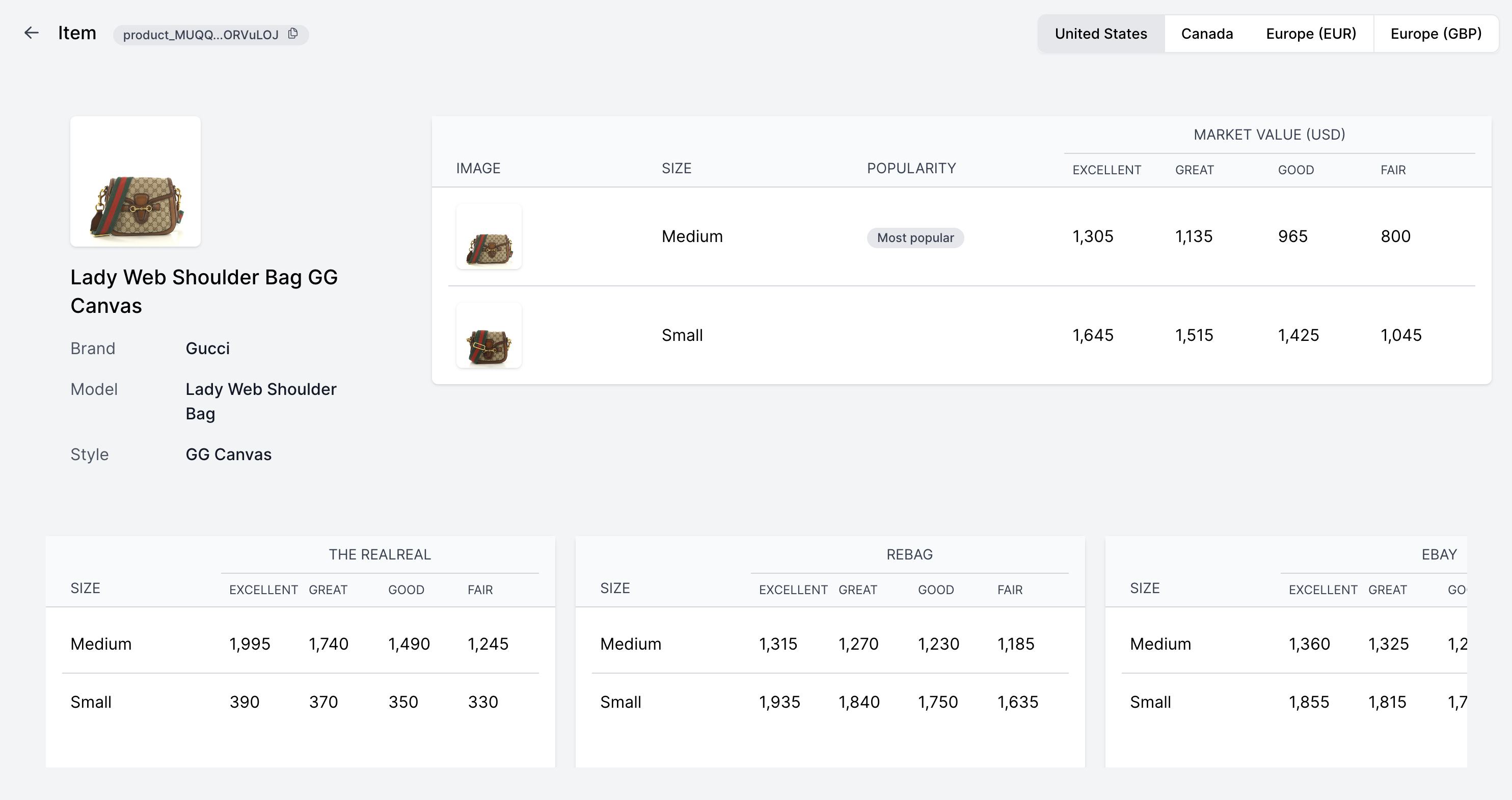Click the Small size bag thumbnail
1512x800 pixels.
click(x=489, y=336)
